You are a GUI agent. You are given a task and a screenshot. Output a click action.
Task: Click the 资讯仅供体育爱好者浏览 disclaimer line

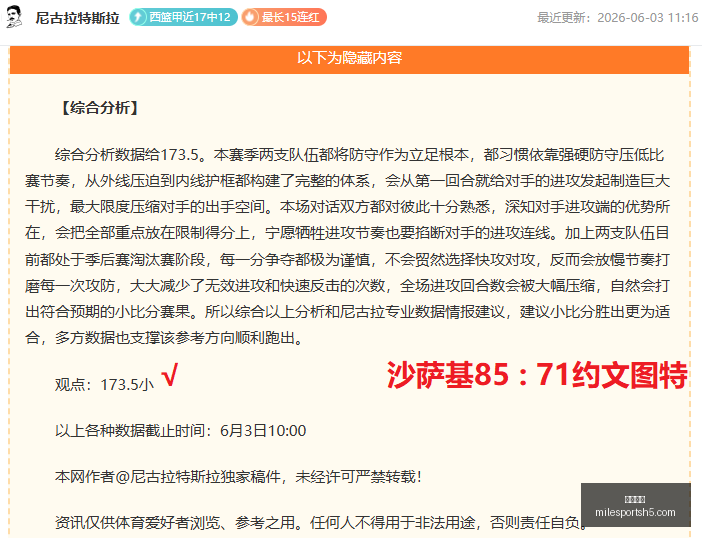coord(321,522)
